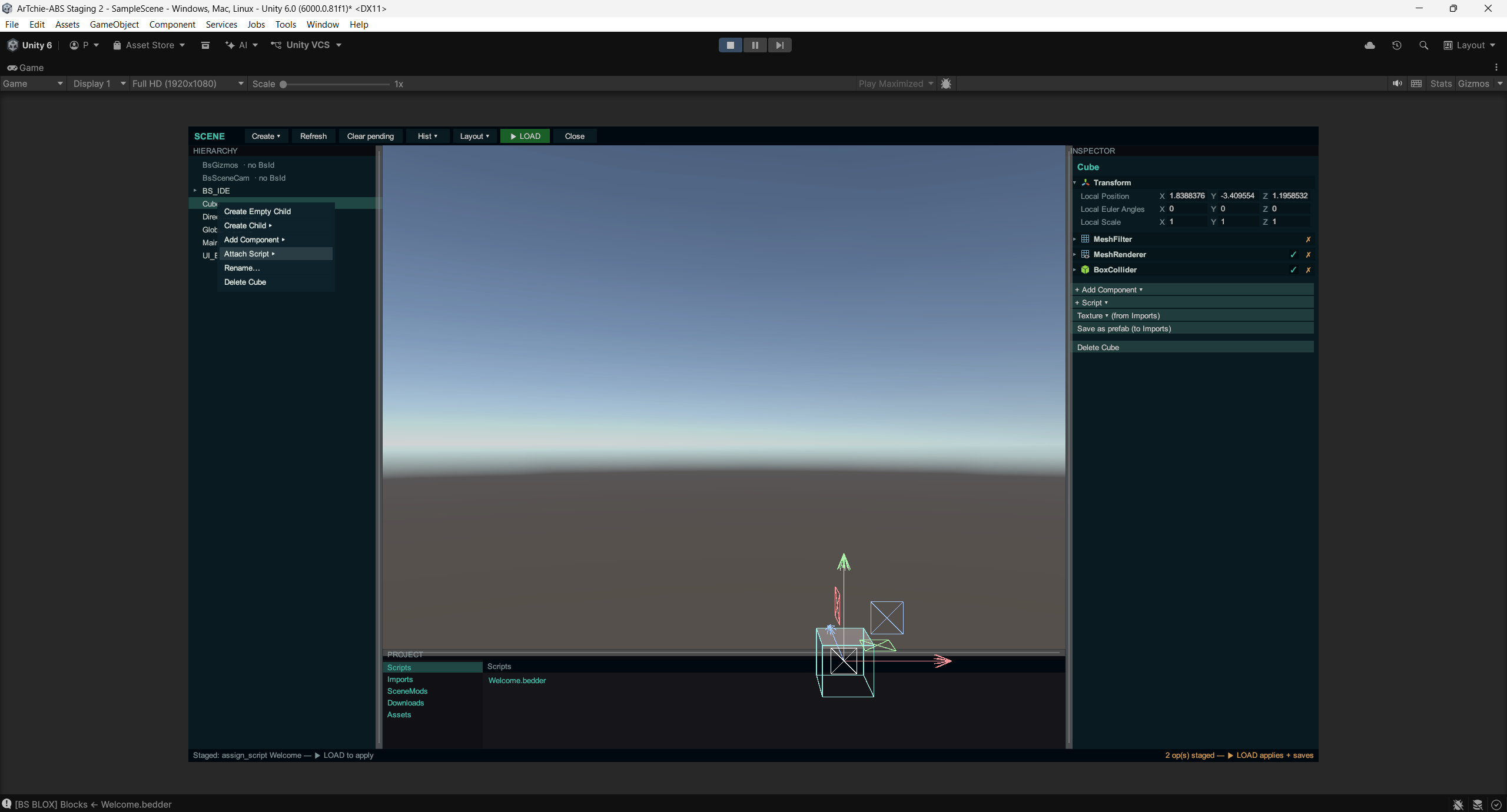This screenshot has width=1507, height=812.
Task: Remove MeshFilter with its orange X
Action: (1308, 239)
